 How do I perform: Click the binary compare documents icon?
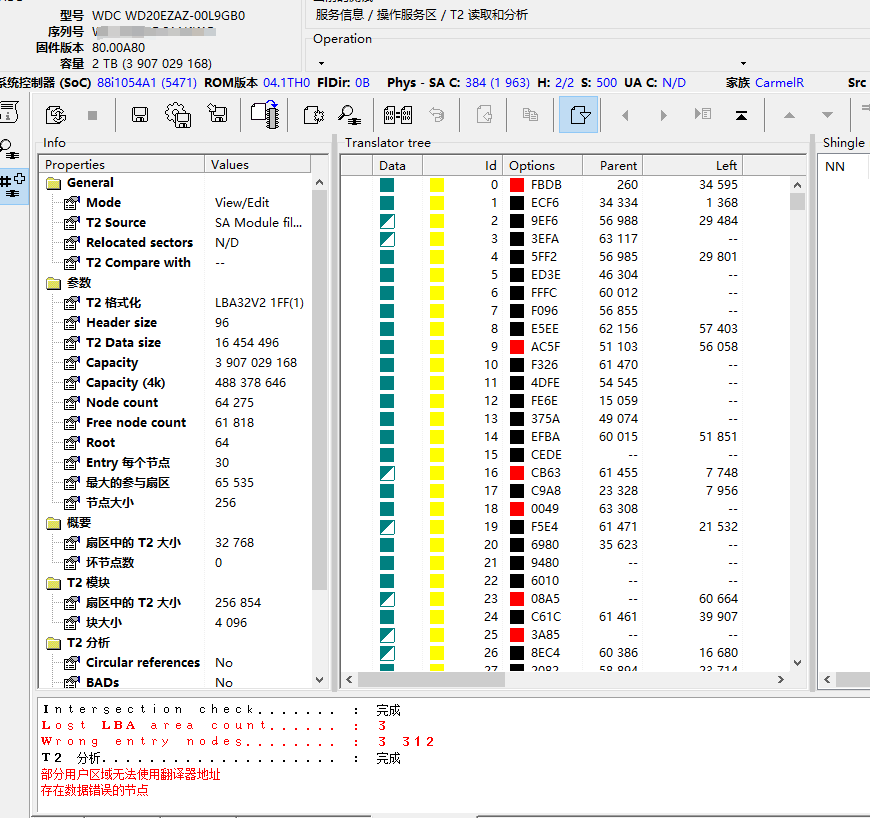[398, 115]
